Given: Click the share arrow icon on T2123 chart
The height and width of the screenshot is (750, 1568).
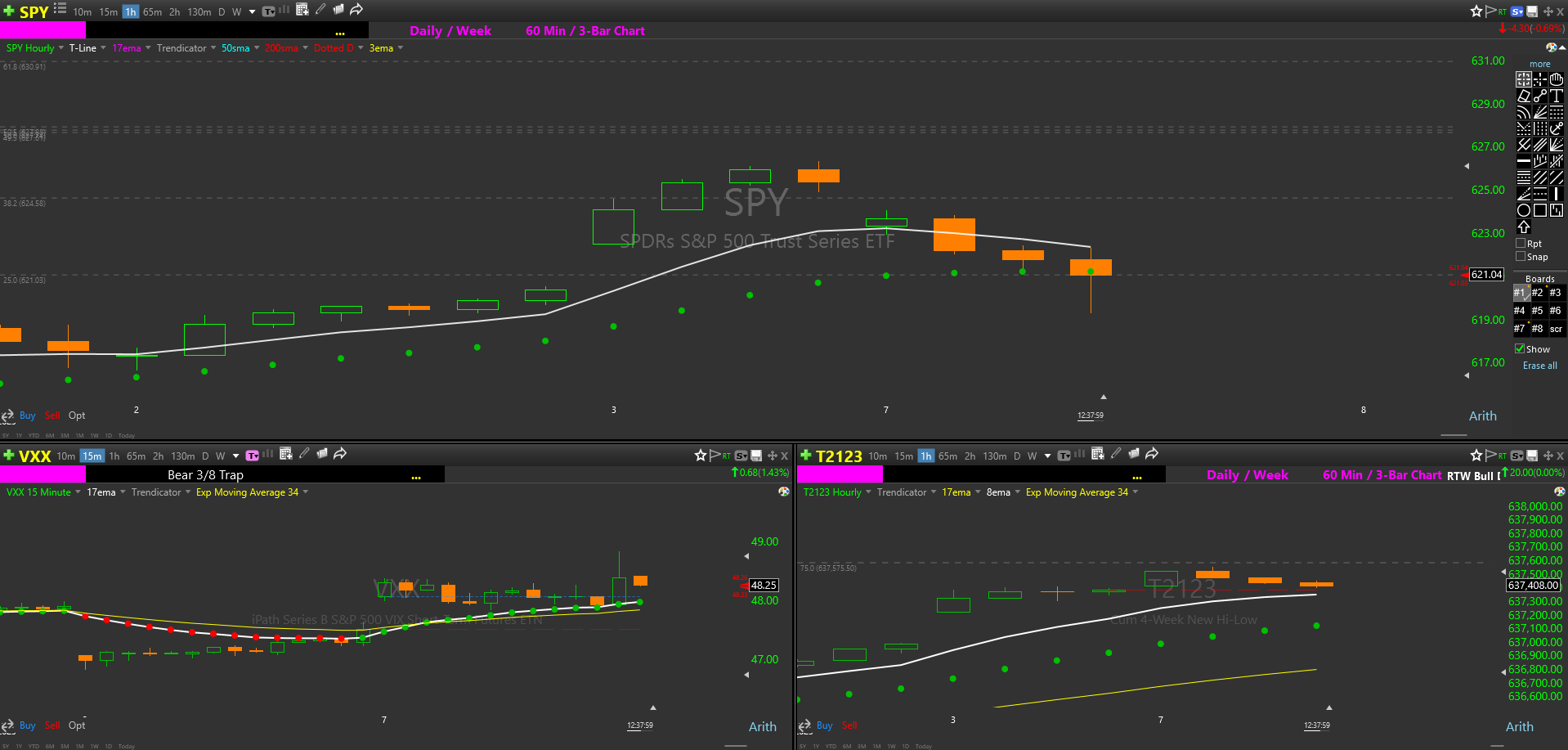Looking at the screenshot, I should point(1152,453).
